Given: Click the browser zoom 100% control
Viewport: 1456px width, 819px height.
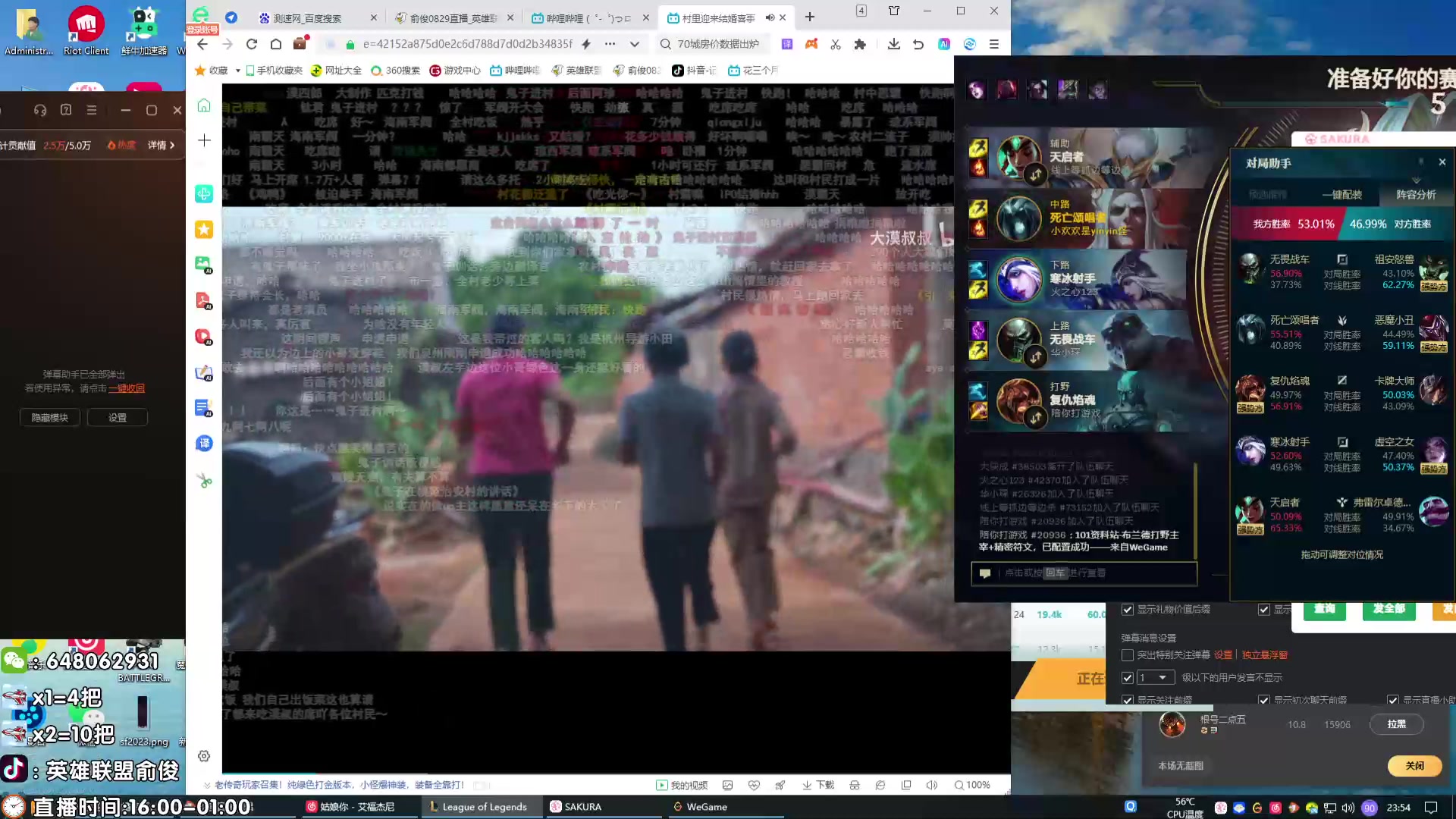Looking at the screenshot, I should [972, 785].
